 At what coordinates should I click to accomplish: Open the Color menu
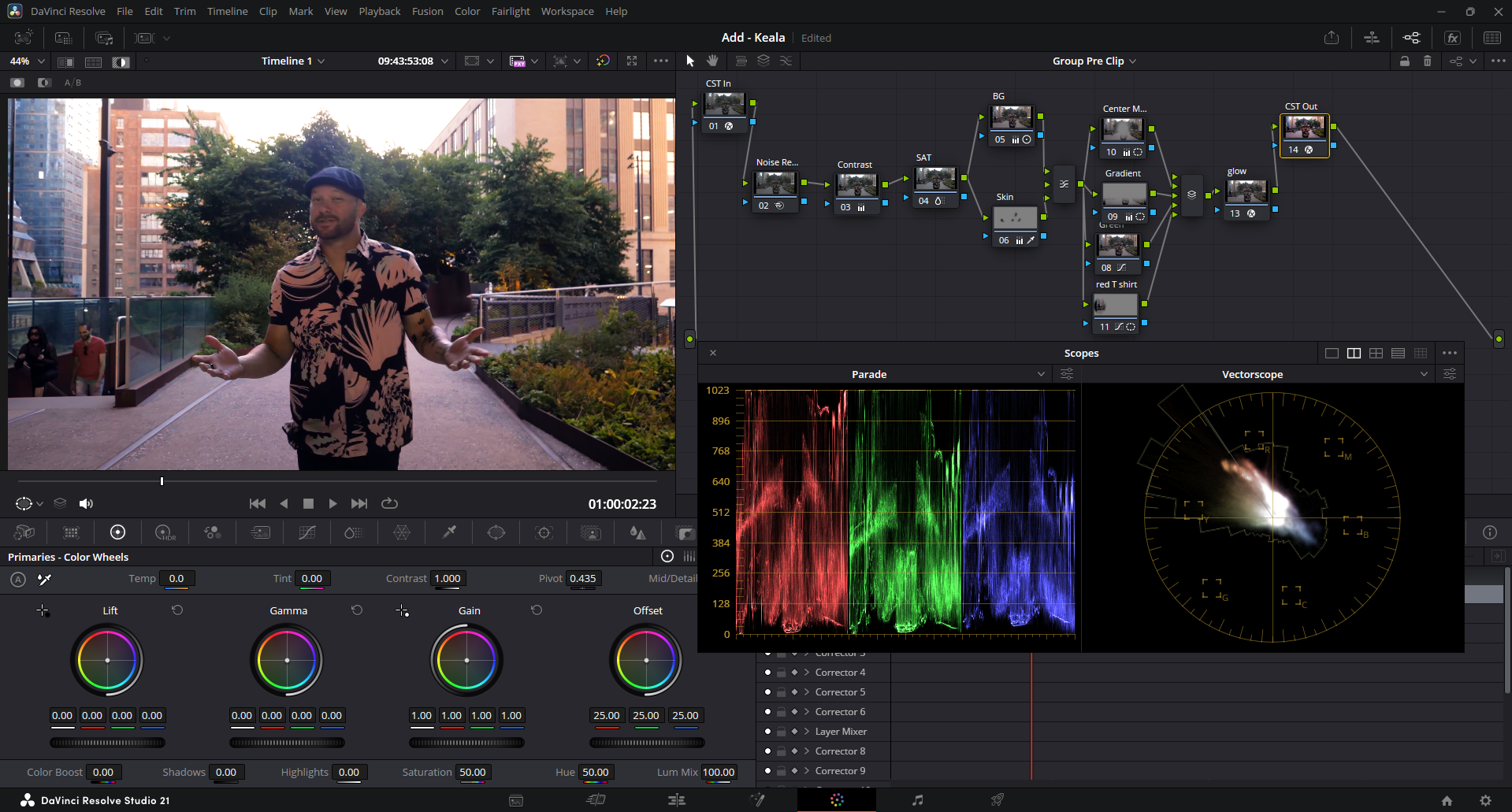[467, 12]
